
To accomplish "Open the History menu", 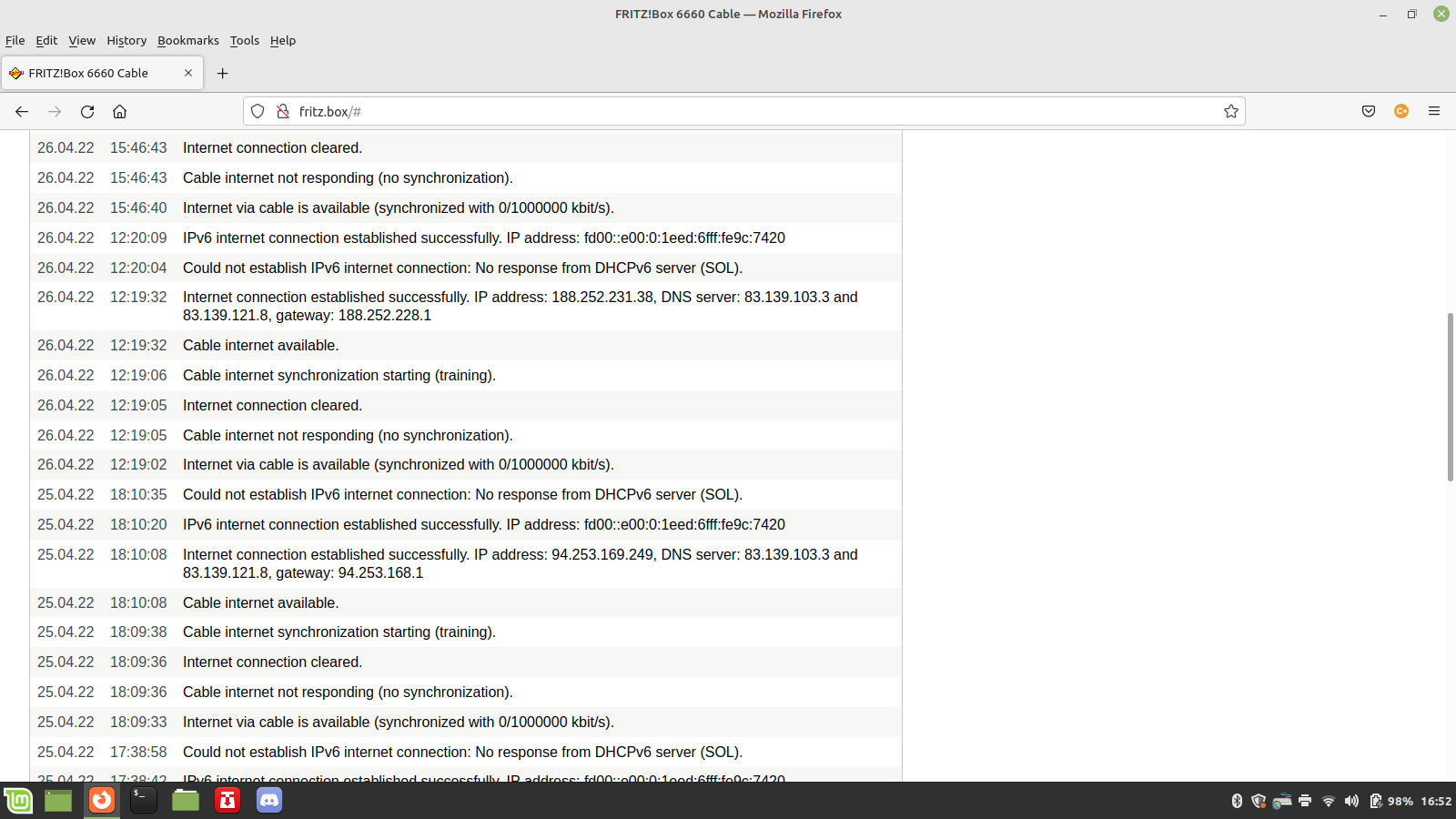I will pyautogui.click(x=126, y=40).
